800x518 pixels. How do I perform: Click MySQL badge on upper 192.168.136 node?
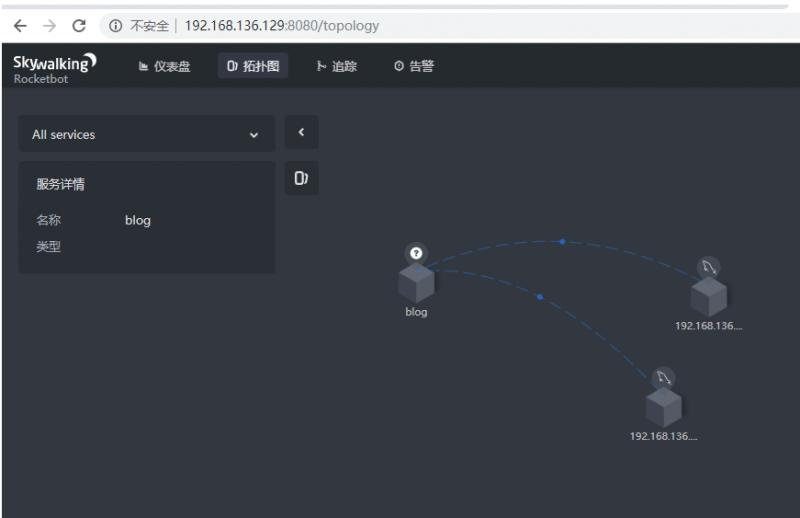(709, 267)
